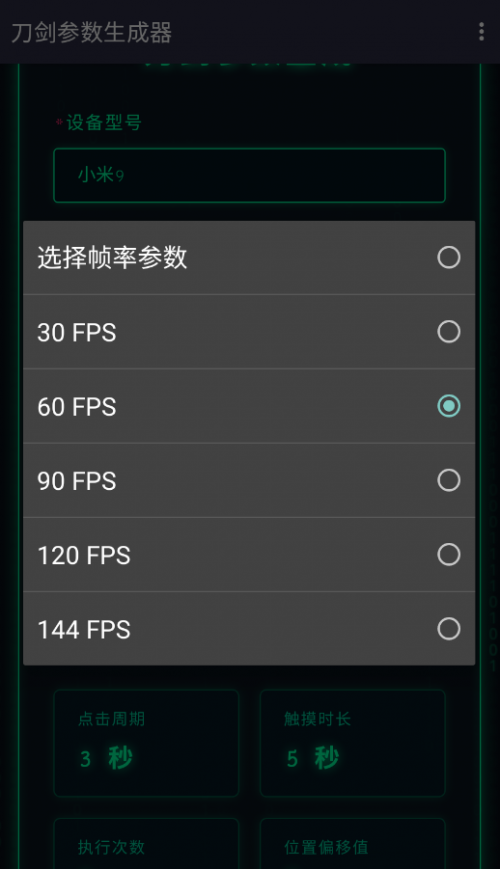Choose the 120 FPS list entry text
Screen dimensions: 500x869
pos(84,555)
